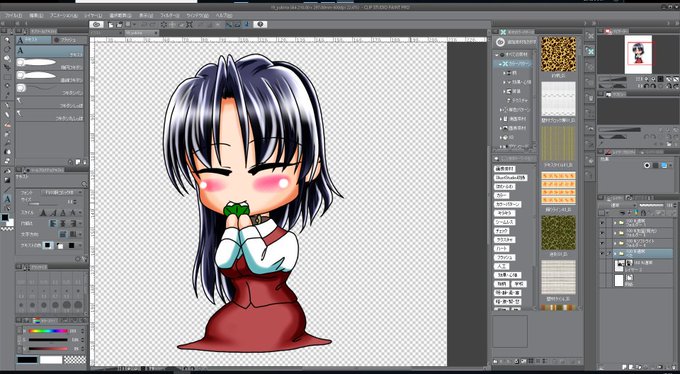The height and width of the screenshot is (374, 680).
Task: Click the highlighted material palette icon in side strip
Action: tap(589, 50)
